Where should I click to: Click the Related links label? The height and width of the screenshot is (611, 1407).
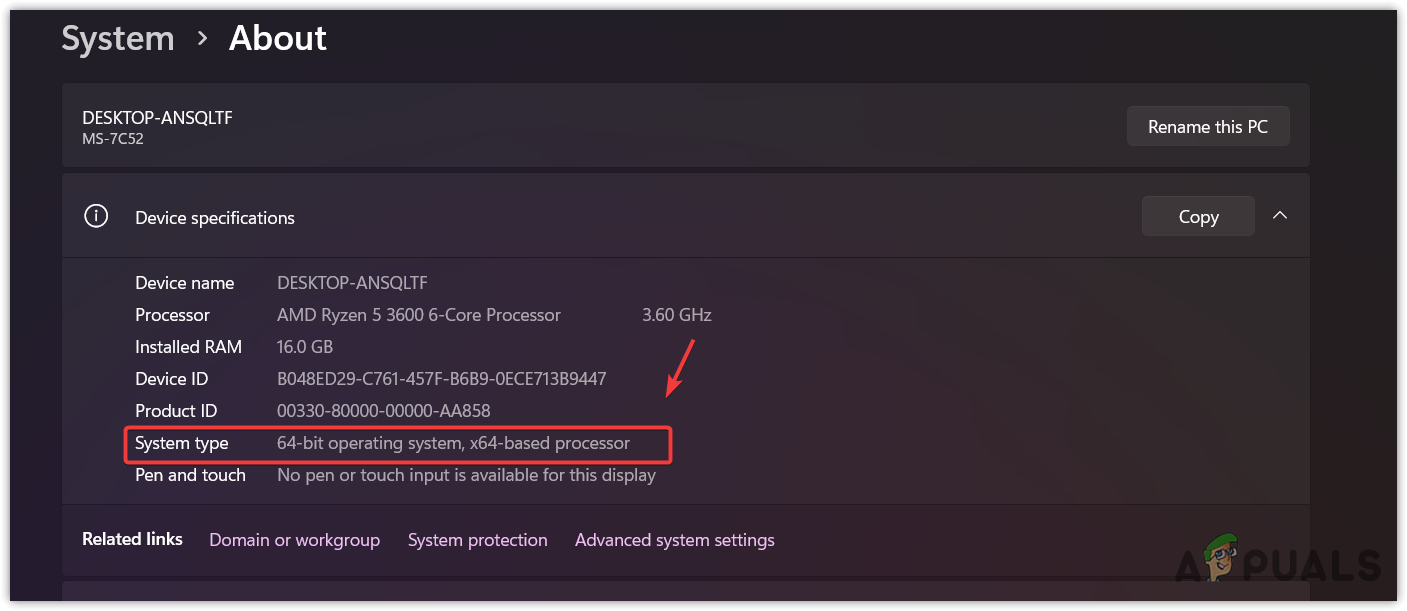[132, 539]
